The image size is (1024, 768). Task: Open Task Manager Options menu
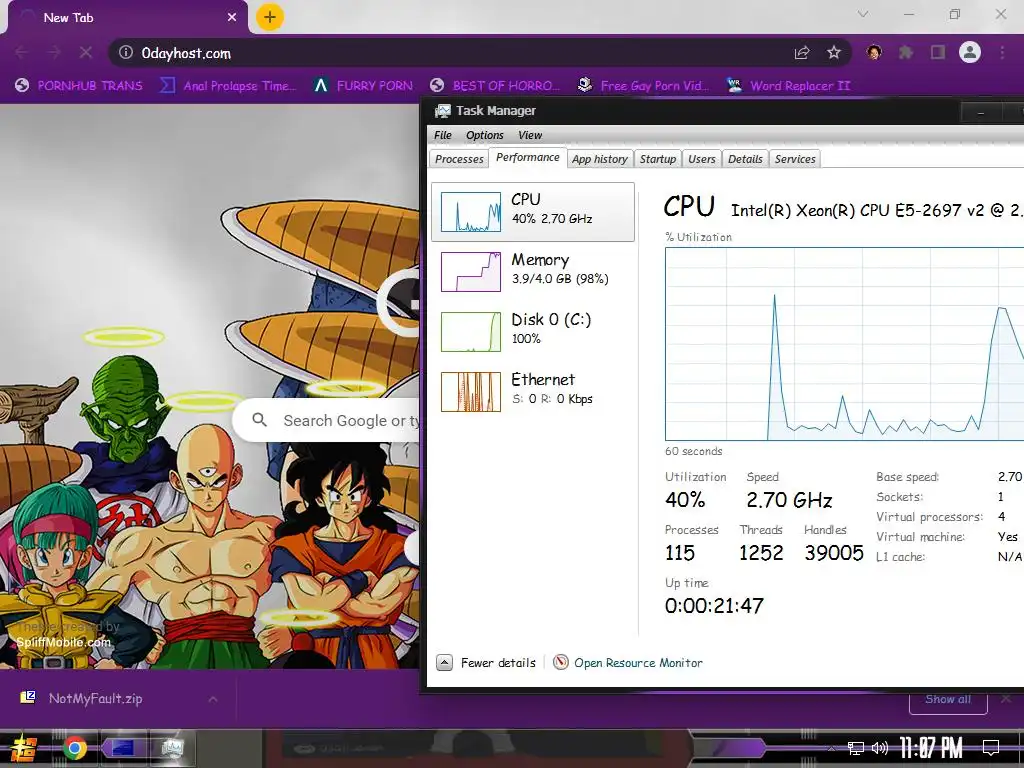click(485, 135)
